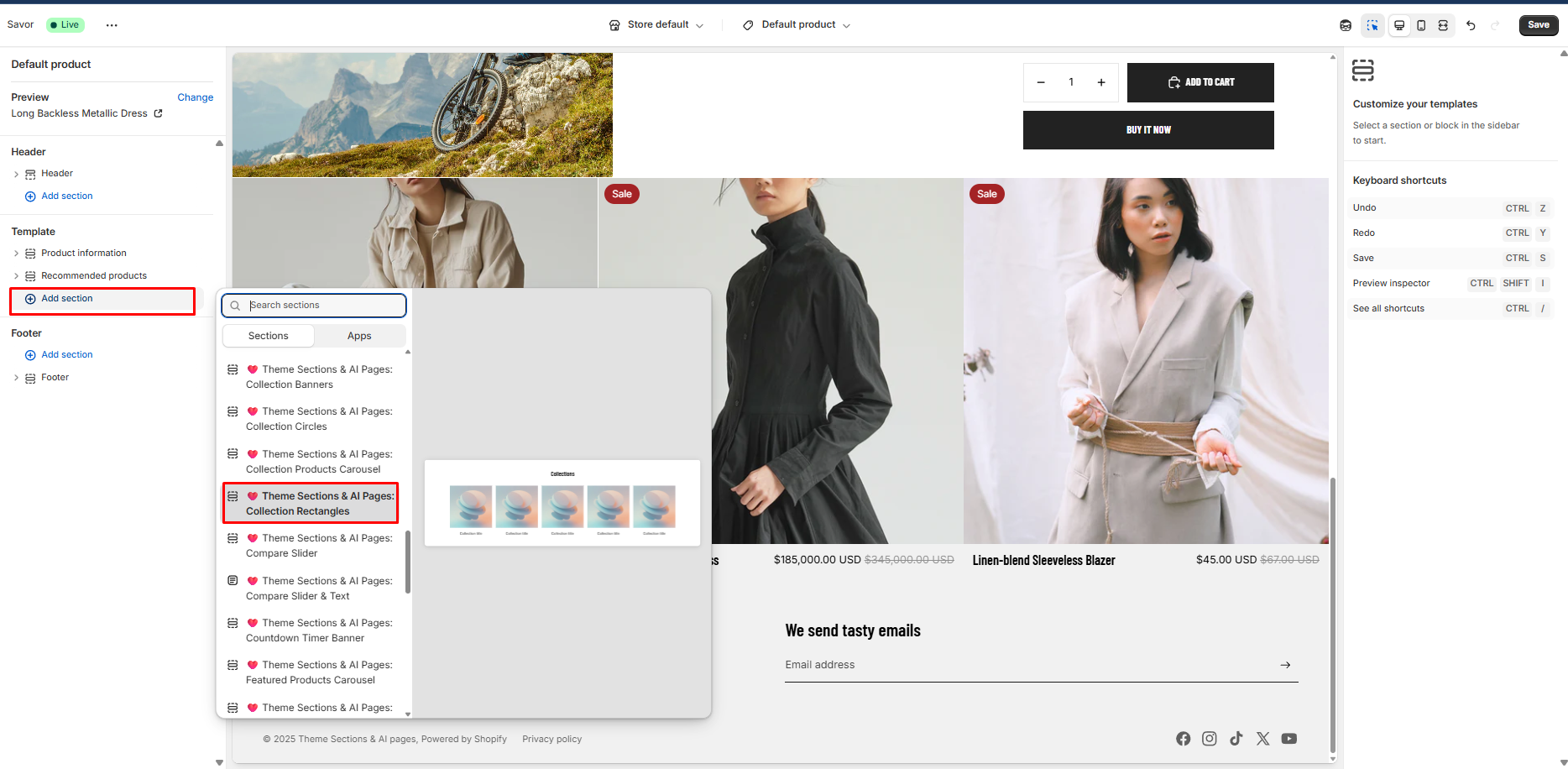Switch to fullscreen preview icon
The height and width of the screenshot is (769, 1568).
tap(1443, 25)
